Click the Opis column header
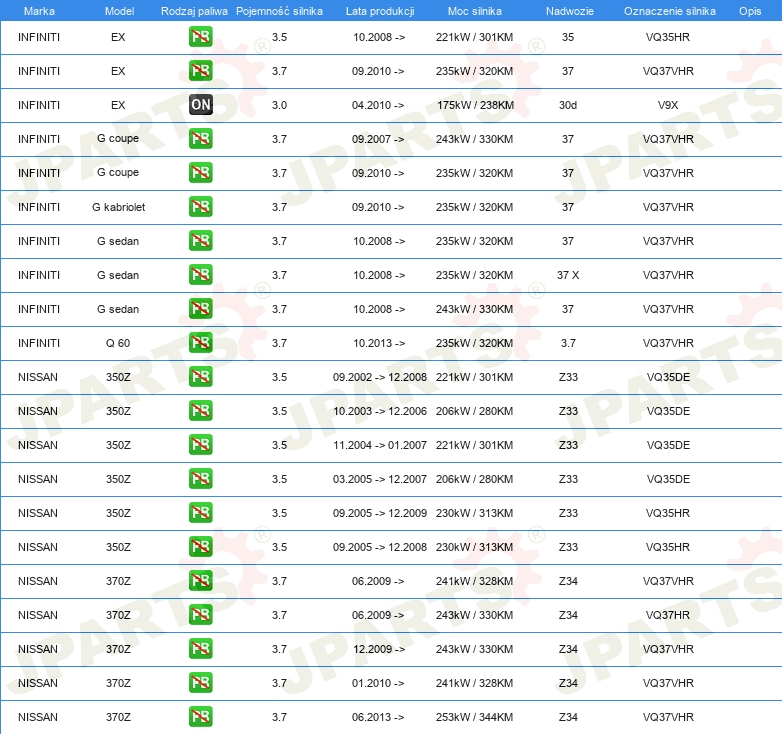 click(750, 11)
